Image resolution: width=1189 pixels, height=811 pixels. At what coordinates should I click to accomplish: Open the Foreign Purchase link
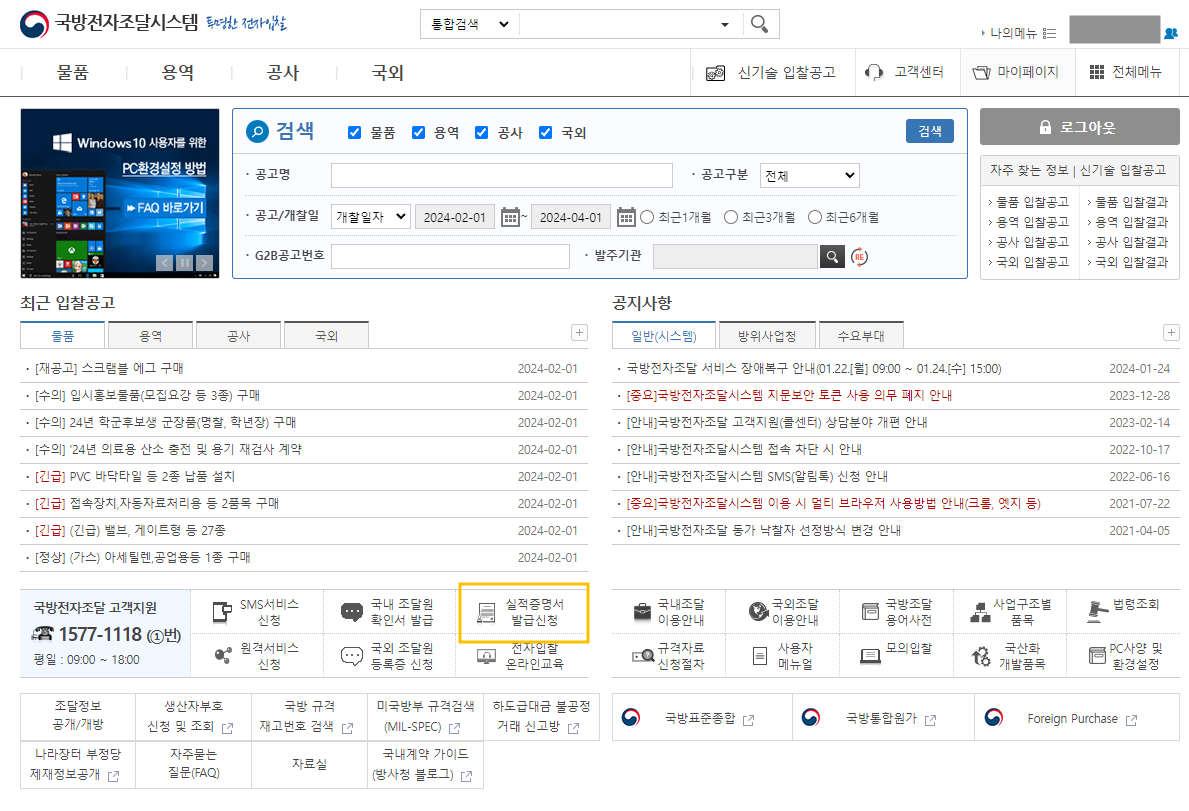pos(1073,719)
